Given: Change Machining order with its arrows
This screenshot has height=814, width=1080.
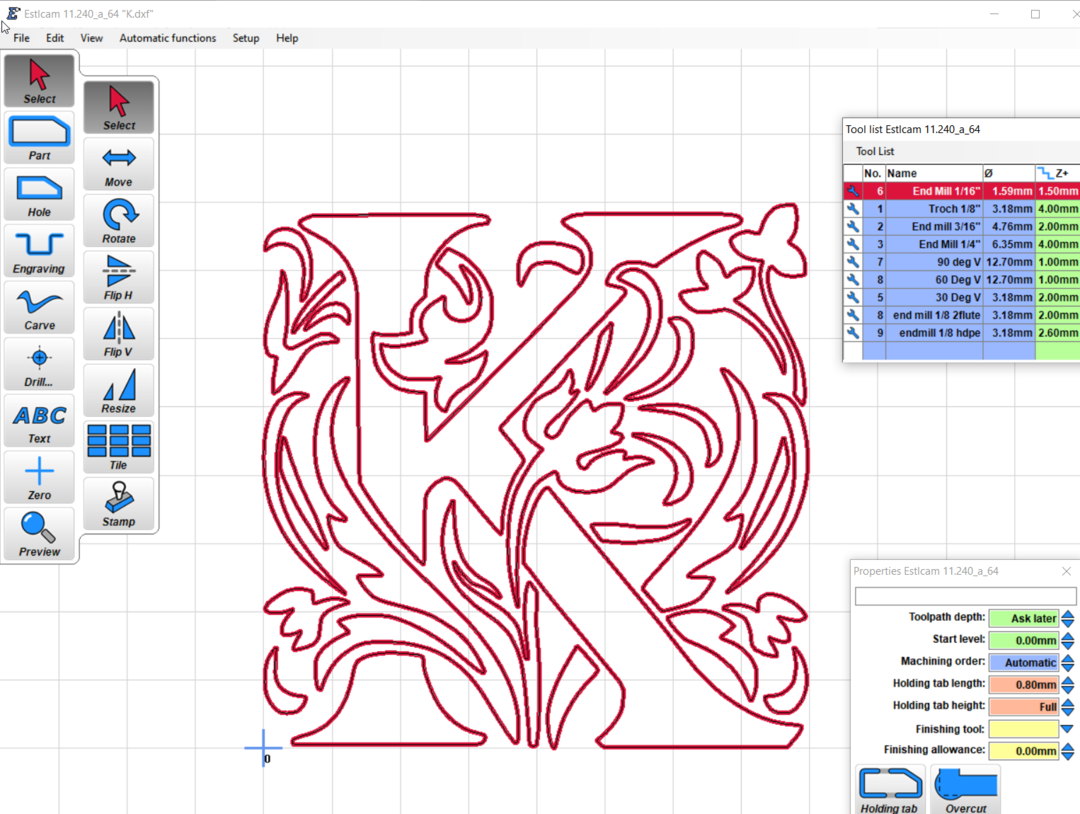Looking at the screenshot, I should coord(1068,663).
